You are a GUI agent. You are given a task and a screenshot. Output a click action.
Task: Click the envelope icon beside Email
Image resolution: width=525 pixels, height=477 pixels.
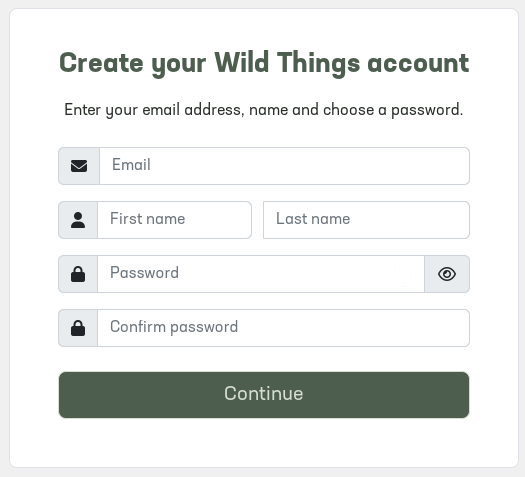tap(79, 166)
